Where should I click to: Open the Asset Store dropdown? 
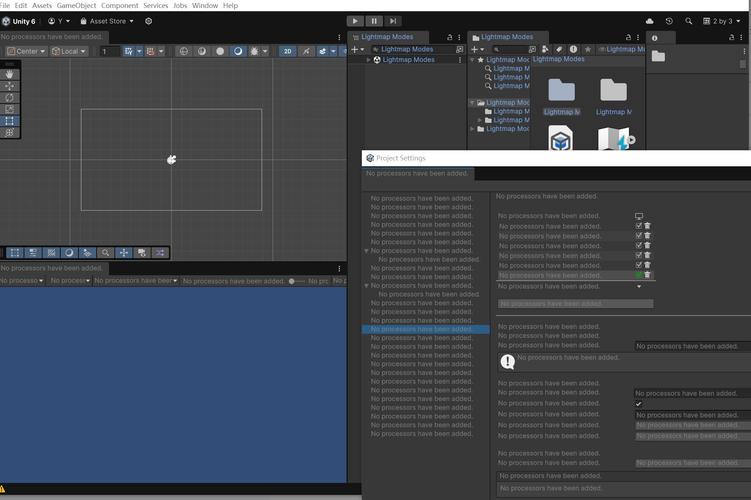pos(107,21)
